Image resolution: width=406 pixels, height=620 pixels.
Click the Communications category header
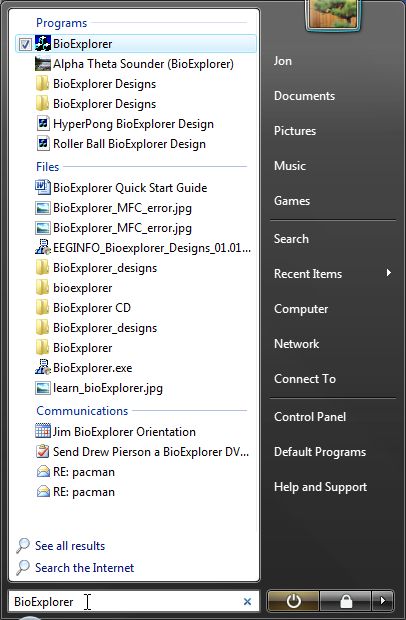pos(82,411)
